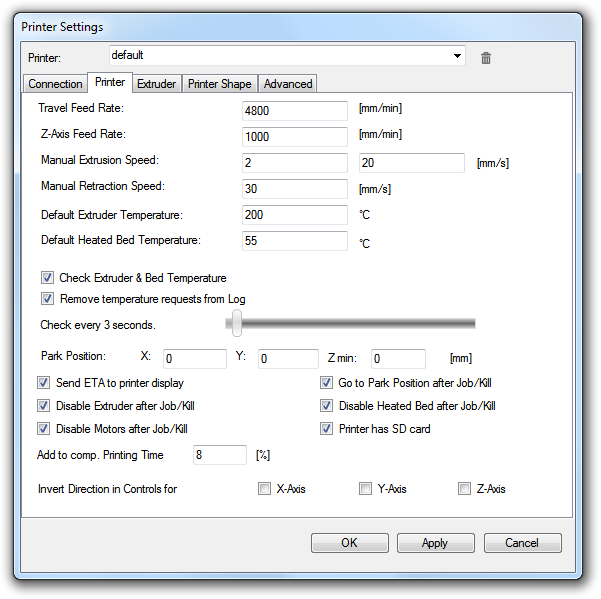
Task: Enable invert direction for X-Axis
Action: 264,489
